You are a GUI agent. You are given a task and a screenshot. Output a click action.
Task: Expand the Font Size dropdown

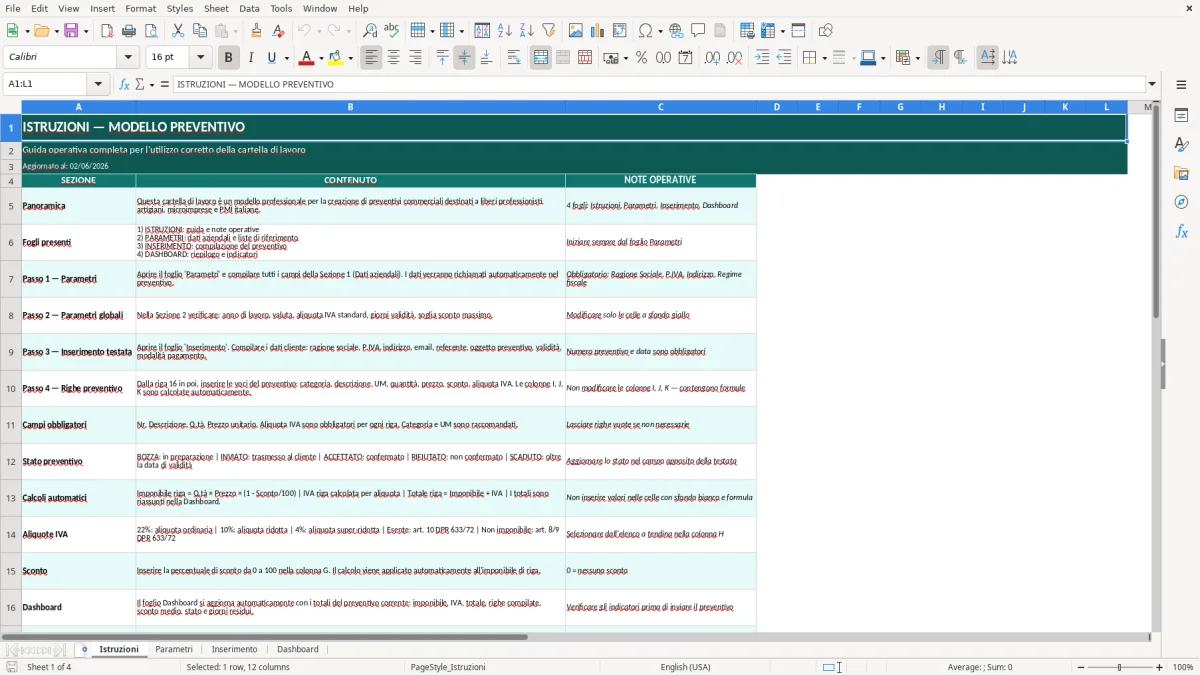[x=200, y=58]
